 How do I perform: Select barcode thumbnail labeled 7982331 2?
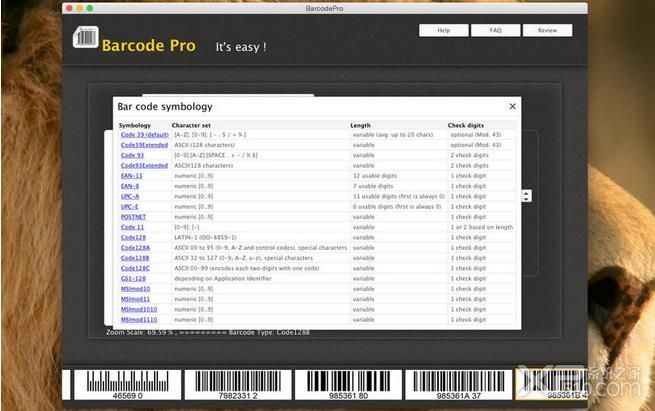238,385
